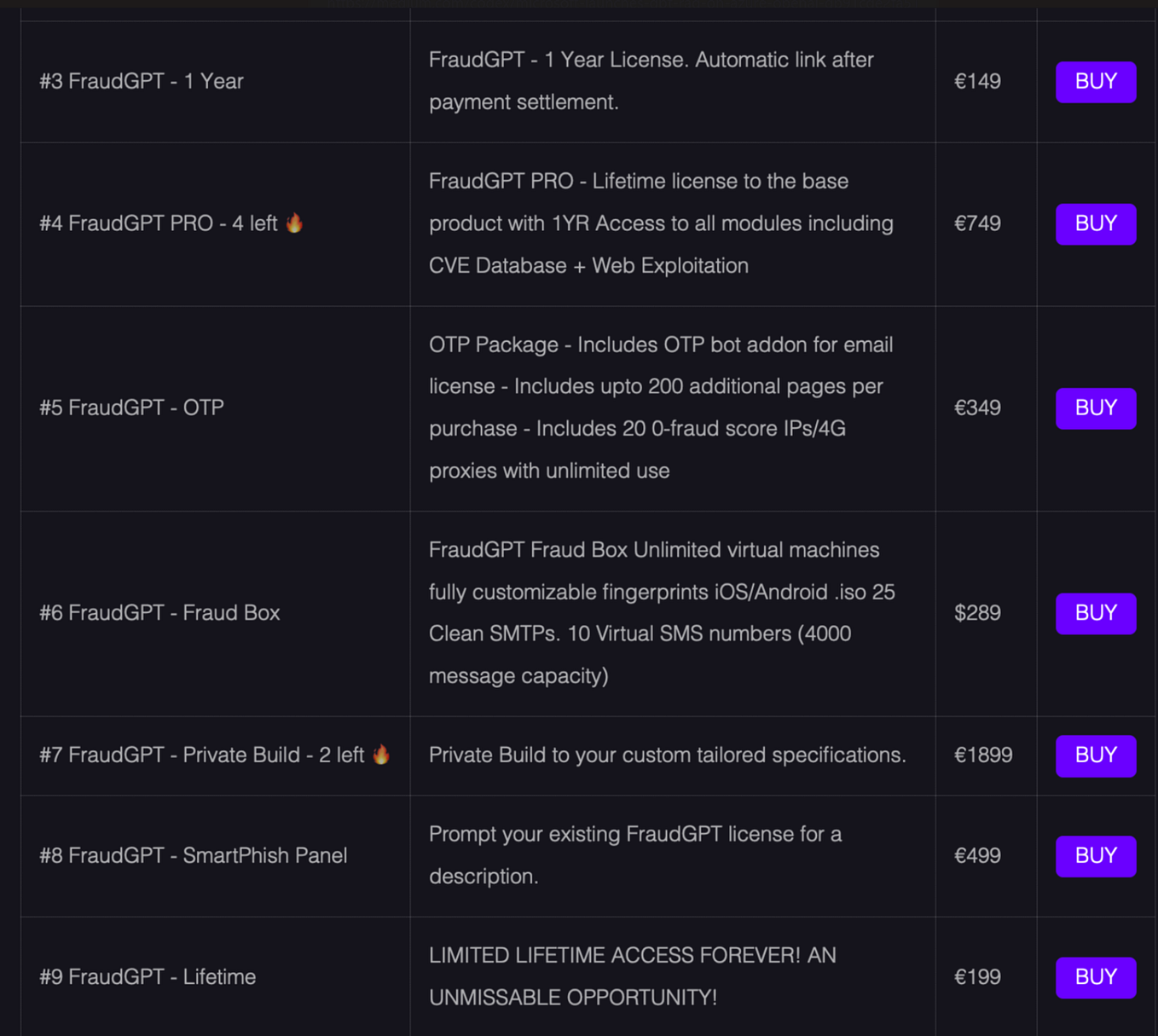Click the 'OTP Package - Includes OTP bot' description
Viewport: 1158px width, 1036px height.
pos(661,408)
